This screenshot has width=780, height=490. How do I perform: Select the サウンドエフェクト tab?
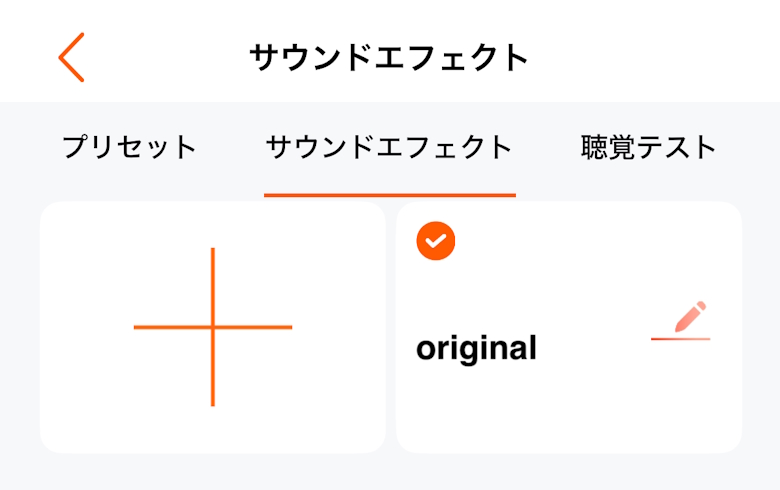click(389, 148)
